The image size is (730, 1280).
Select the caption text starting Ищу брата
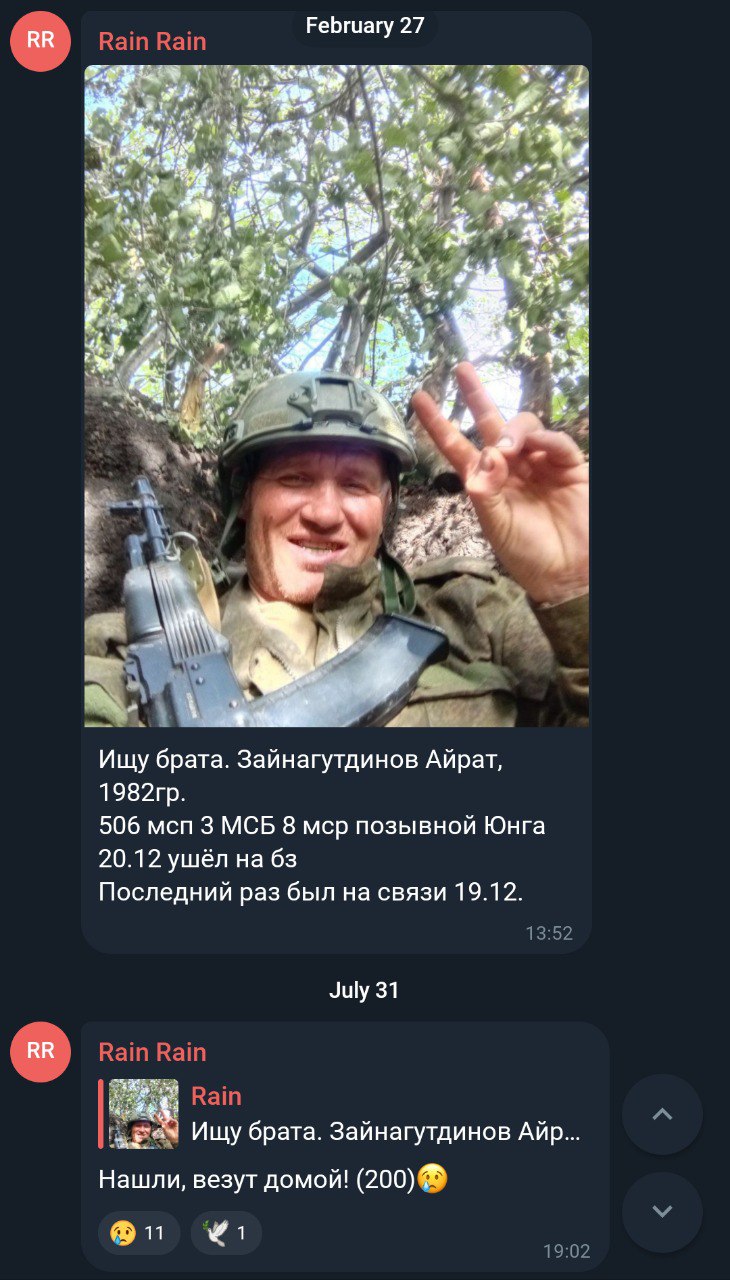pos(322,825)
